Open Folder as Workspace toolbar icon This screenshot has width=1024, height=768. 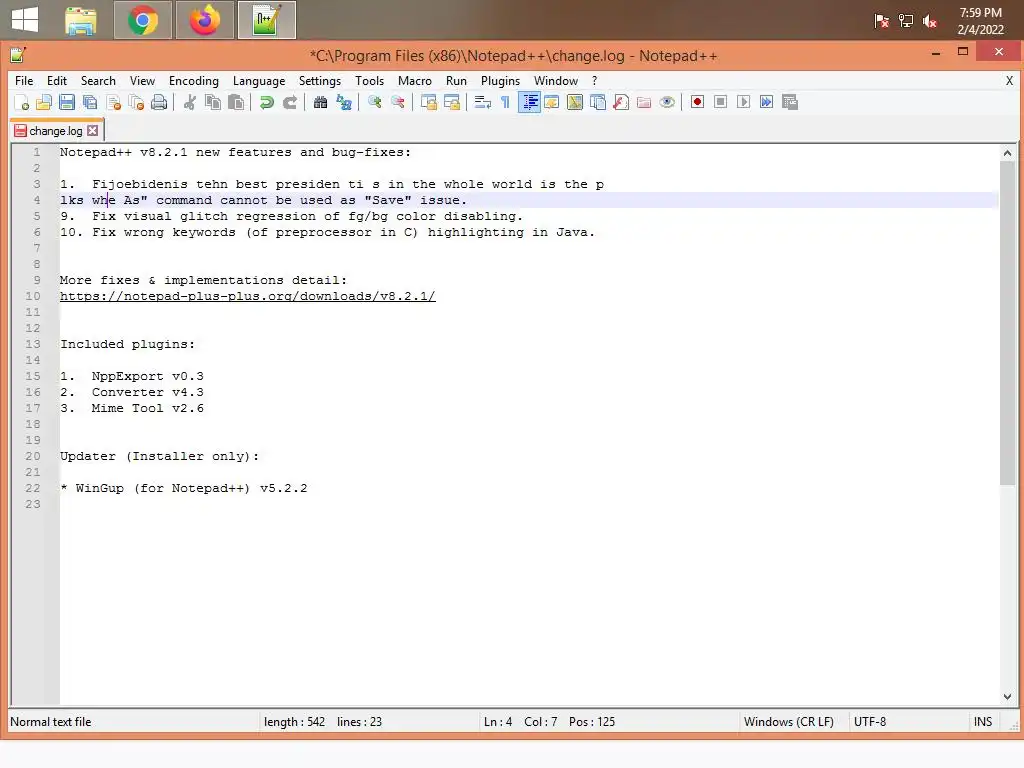pyautogui.click(x=644, y=103)
